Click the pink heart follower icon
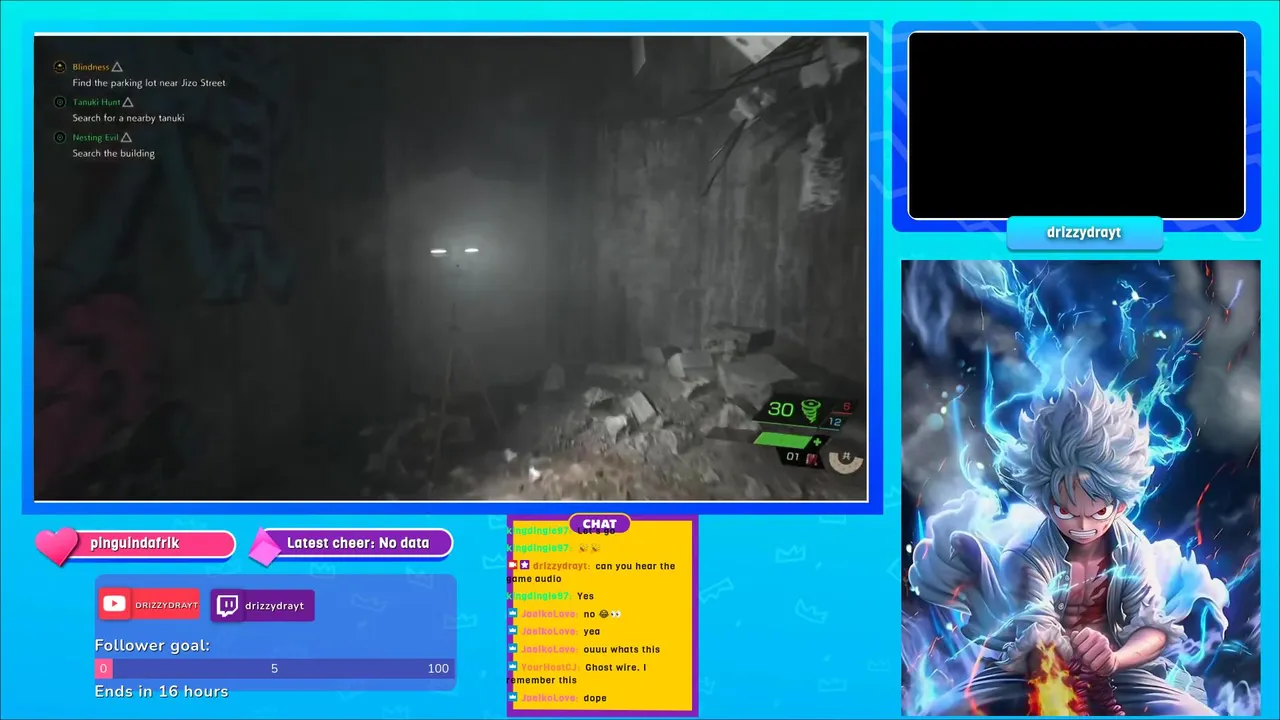 [x=56, y=545]
